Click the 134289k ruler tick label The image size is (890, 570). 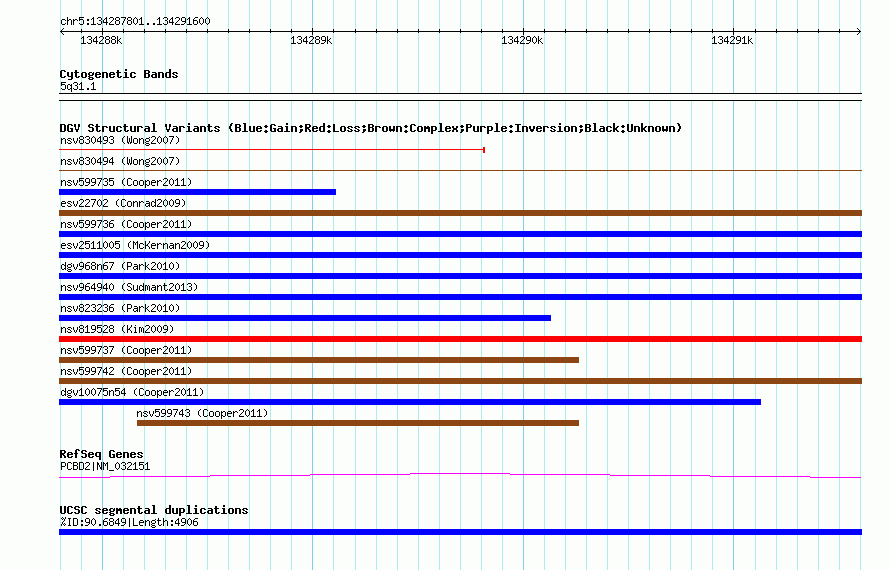pos(311,40)
